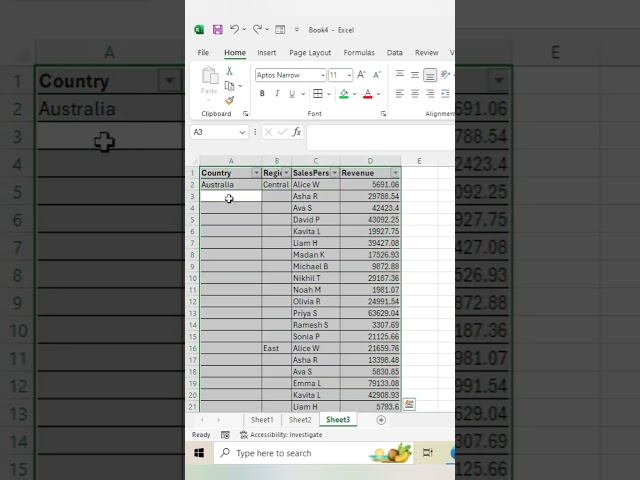The image size is (640, 480).
Task: Confirm entry with the formula bar checkmark
Action: point(282,132)
